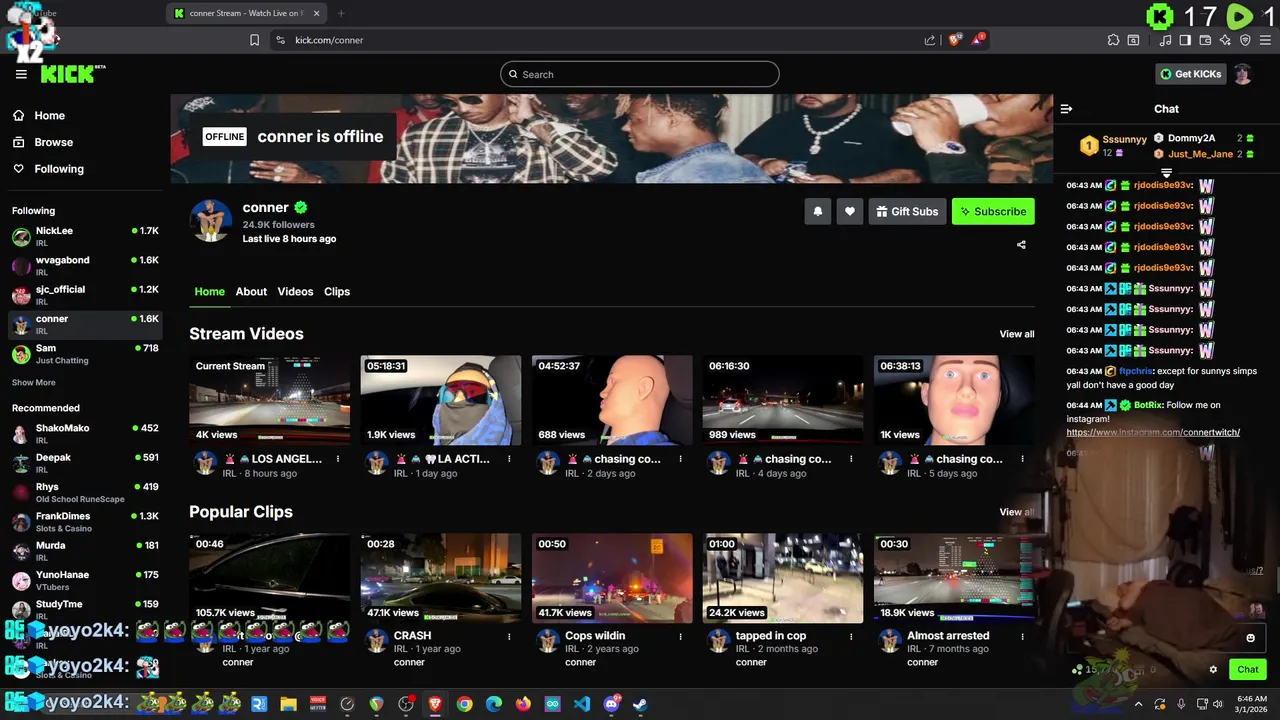Launch Google Chrome from taskbar
This screenshot has height=720, width=1280.
coord(464,704)
